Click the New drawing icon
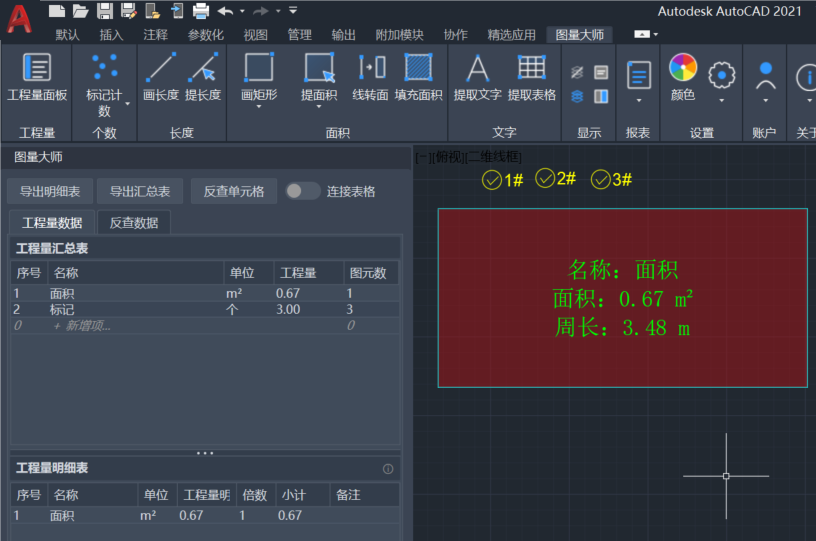 [x=56, y=10]
